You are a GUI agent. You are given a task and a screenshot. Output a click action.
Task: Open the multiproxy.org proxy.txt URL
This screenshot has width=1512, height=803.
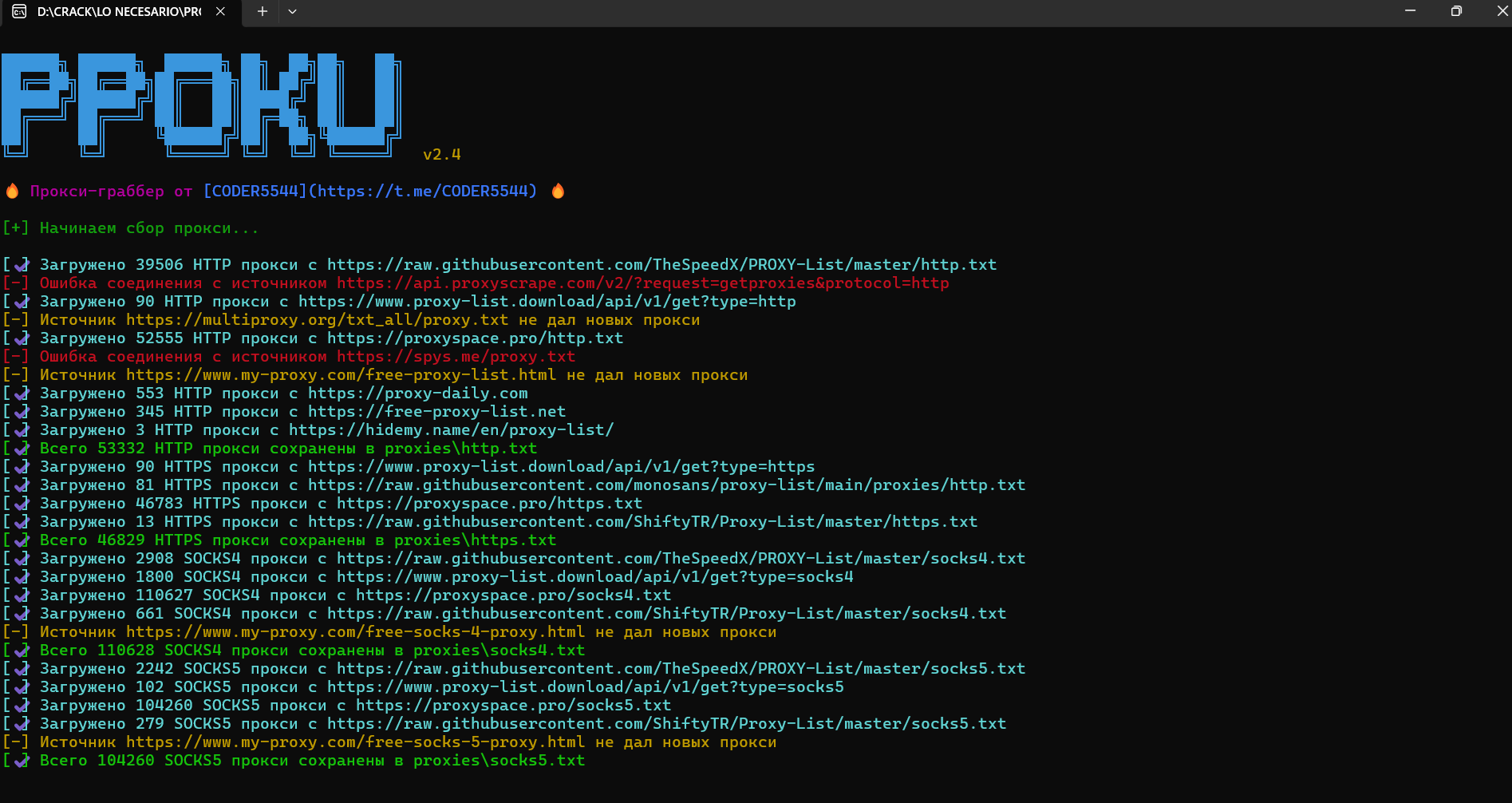[x=317, y=319]
